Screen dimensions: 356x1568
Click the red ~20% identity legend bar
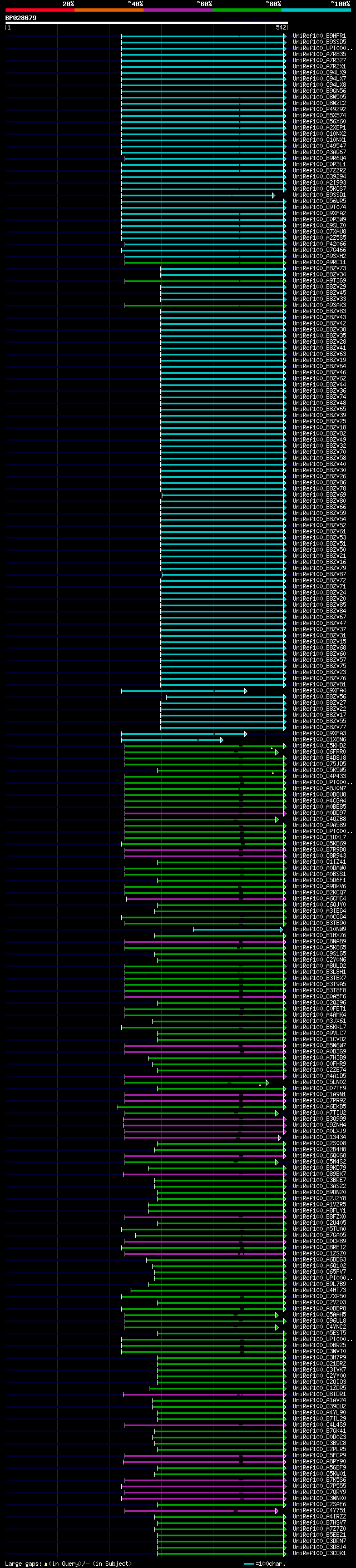[x=39, y=10]
